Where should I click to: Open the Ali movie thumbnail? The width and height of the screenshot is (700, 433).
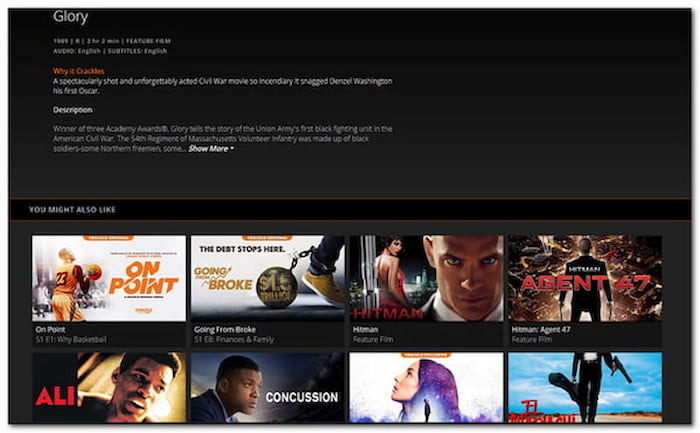(109, 387)
